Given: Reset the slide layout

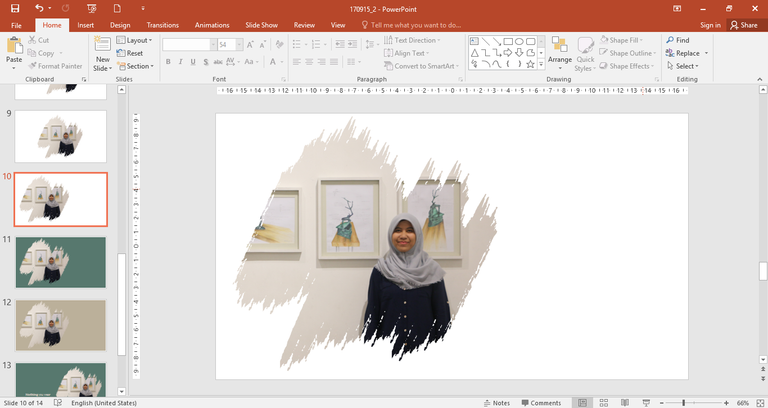Looking at the screenshot, I should 130,53.
